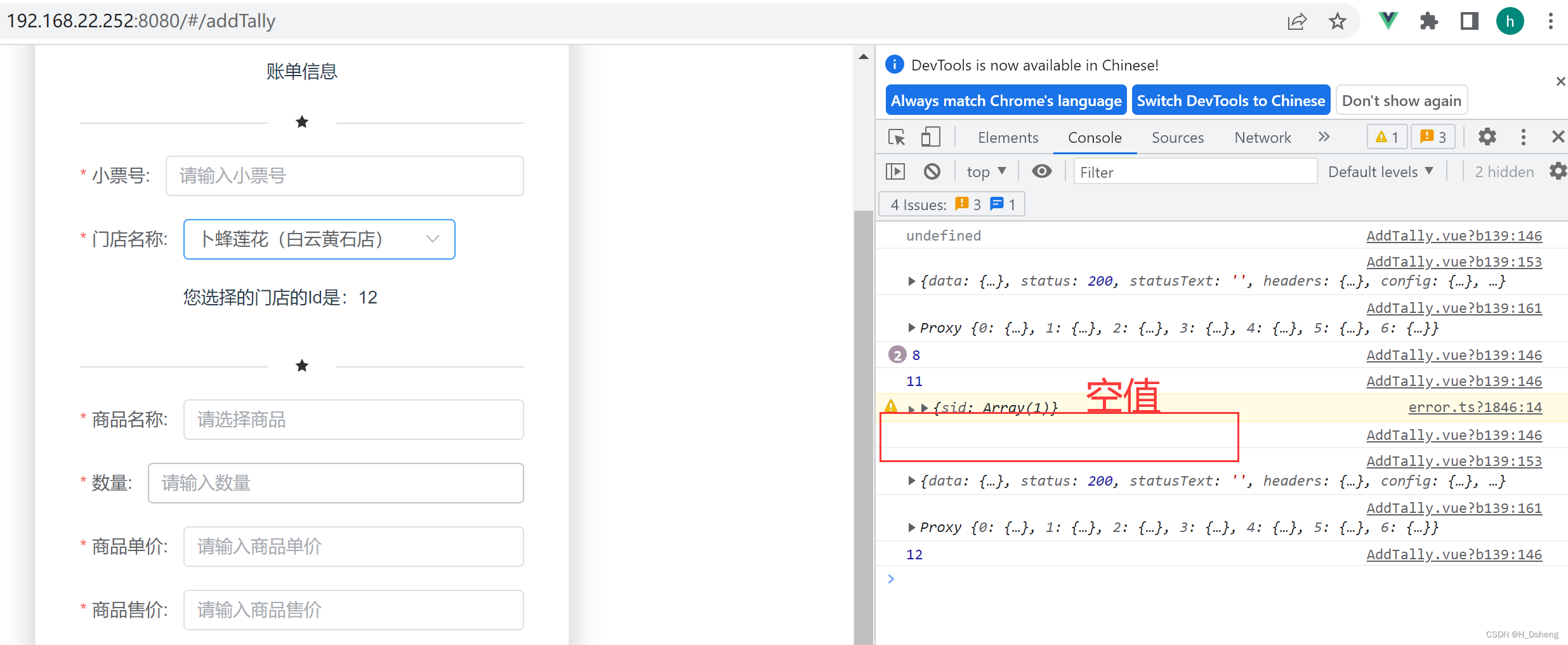
Task: Select the Console tab
Action: [x=1095, y=138]
